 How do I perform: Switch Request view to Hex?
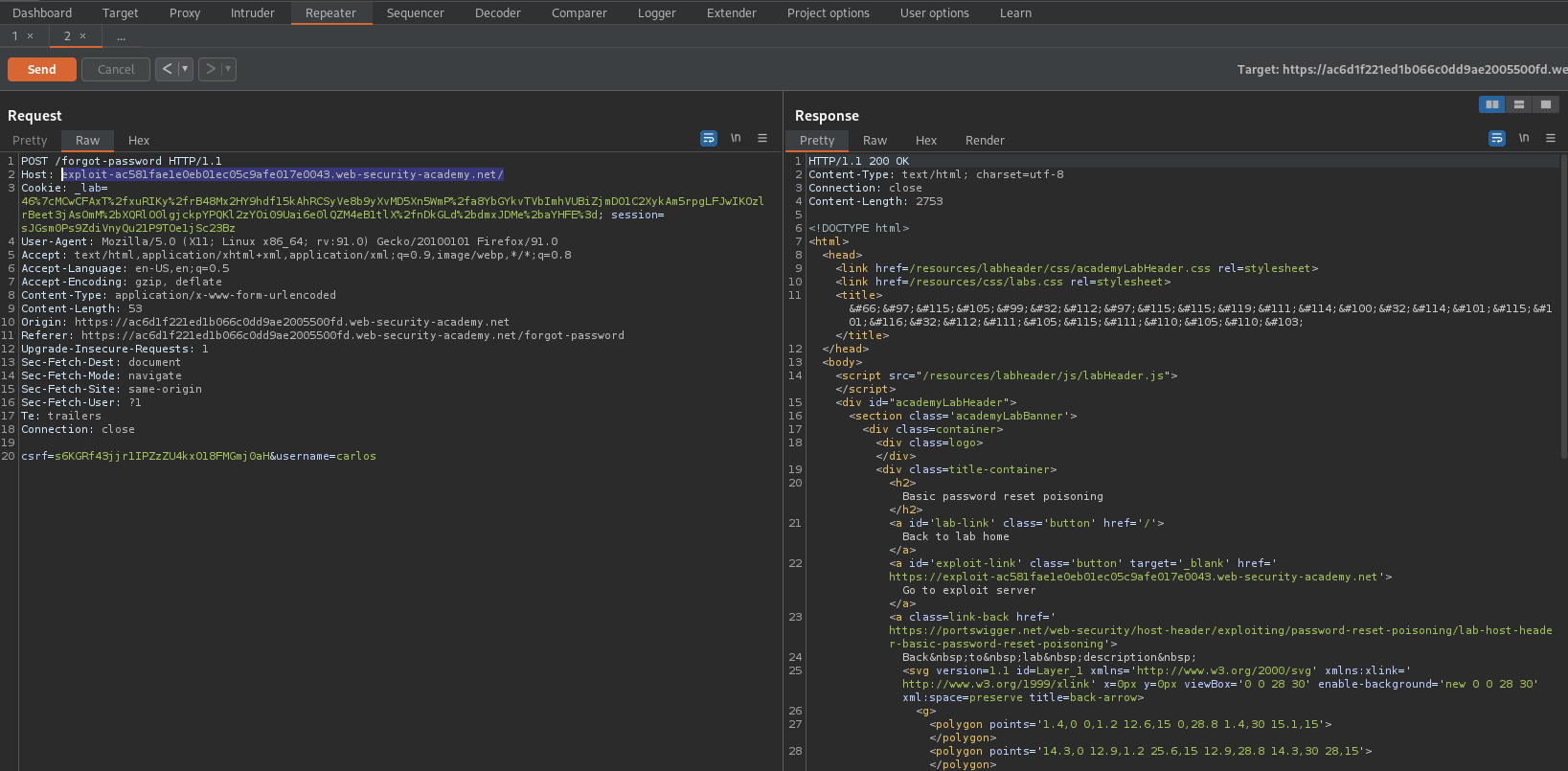coord(139,140)
